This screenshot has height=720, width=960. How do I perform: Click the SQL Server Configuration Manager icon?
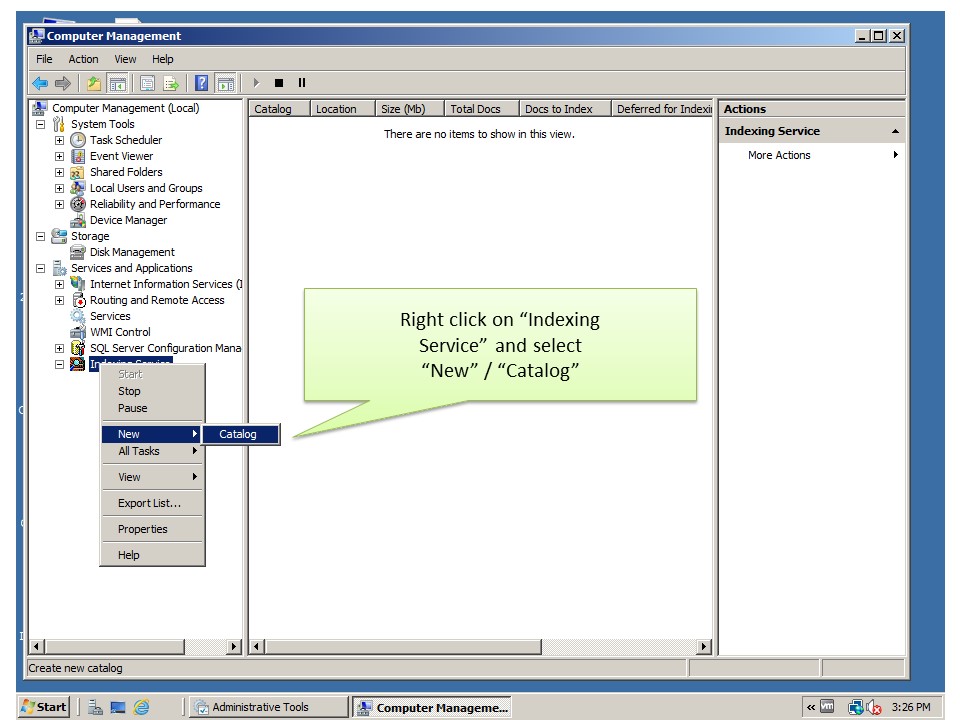pos(78,348)
